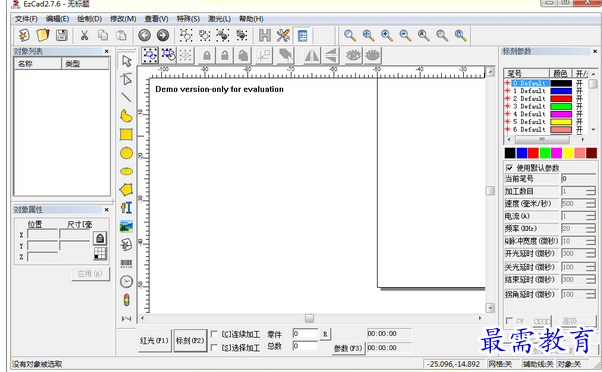Toggle the 使用默认参数 checkbox
Viewport: 602px width, 372px height.
click(x=509, y=168)
